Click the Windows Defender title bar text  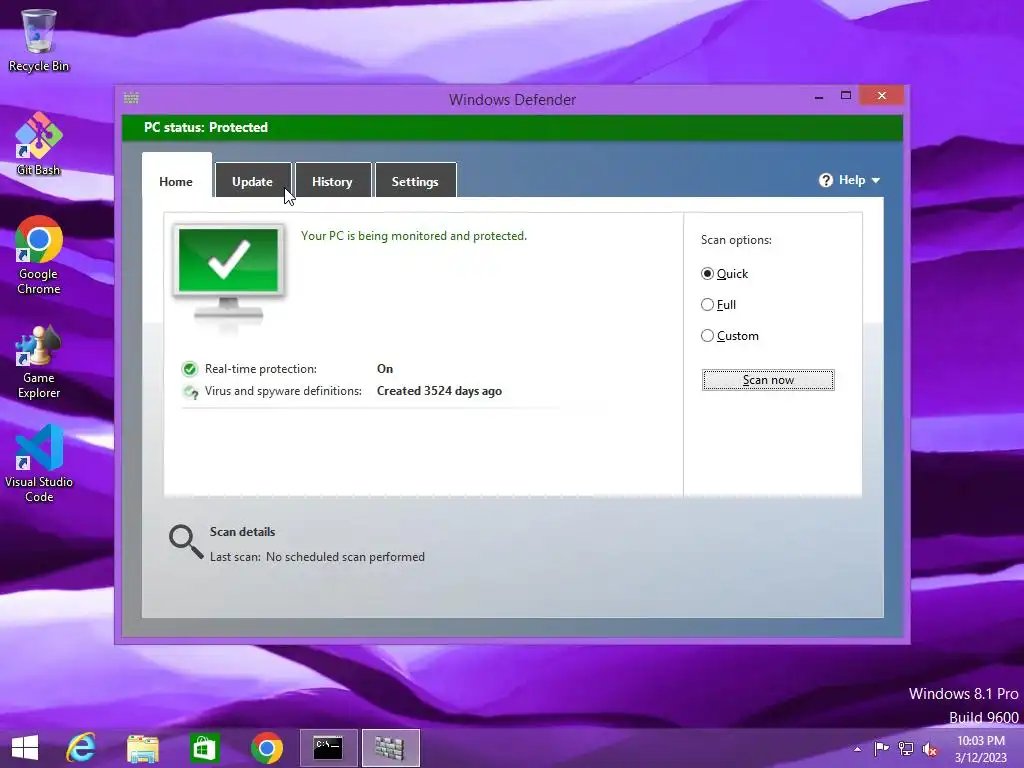(513, 100)
